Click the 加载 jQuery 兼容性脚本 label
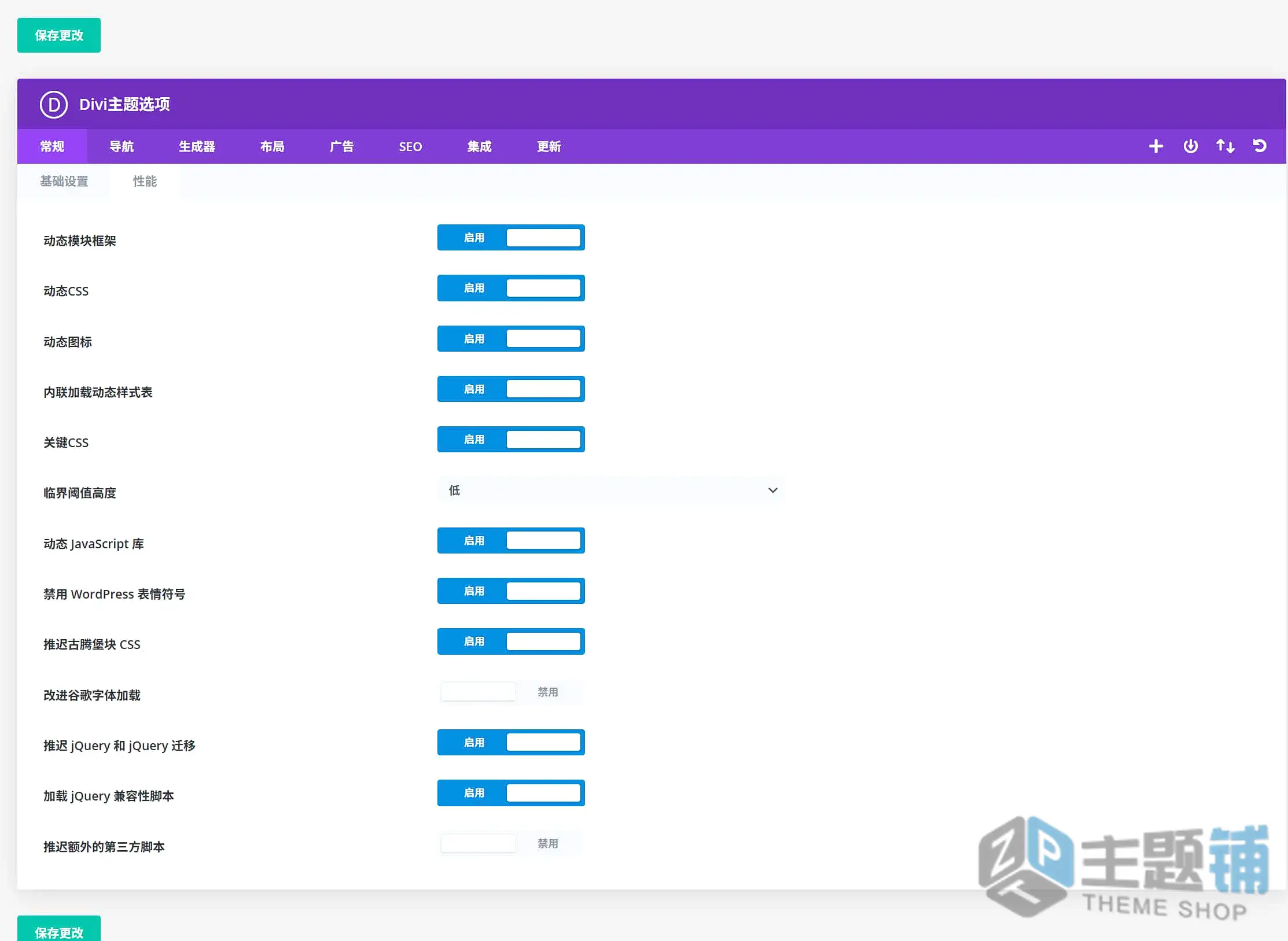The width and height of the screenshot is (1288, 941). tap(109, 796)
